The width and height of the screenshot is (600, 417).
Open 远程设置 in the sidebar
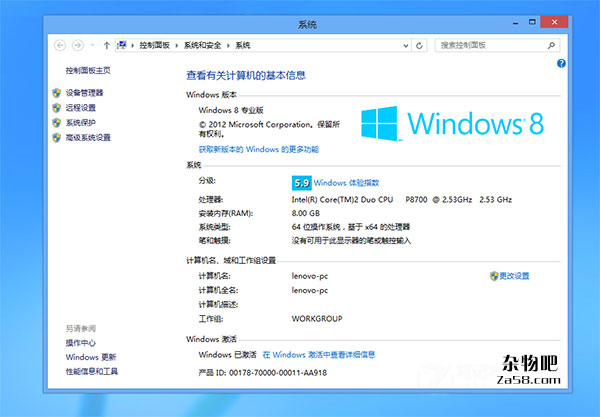click(x=80, y=108)
